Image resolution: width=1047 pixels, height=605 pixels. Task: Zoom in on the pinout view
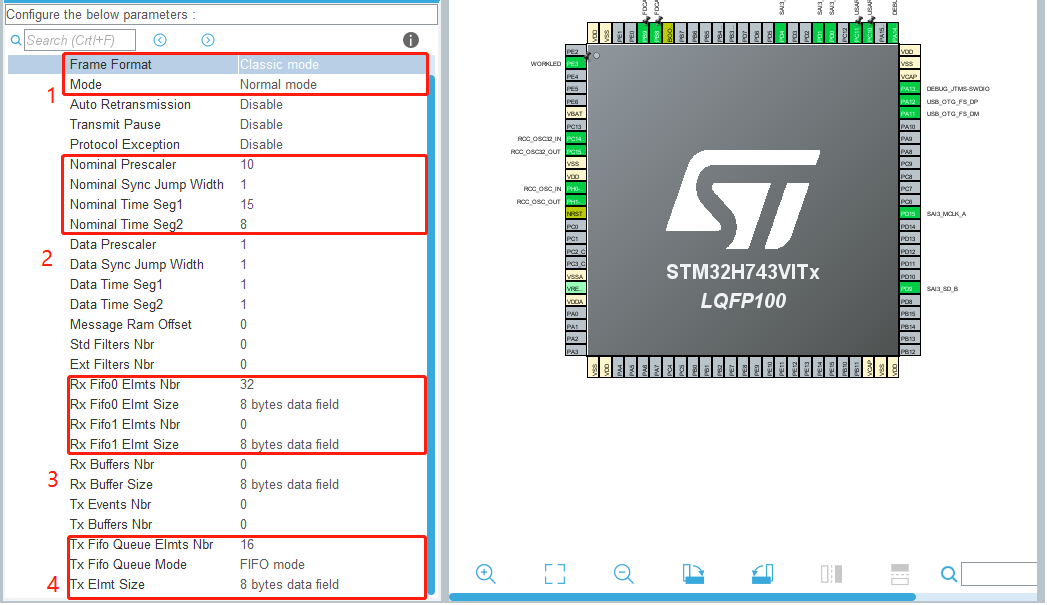click(x=486, y=574)
